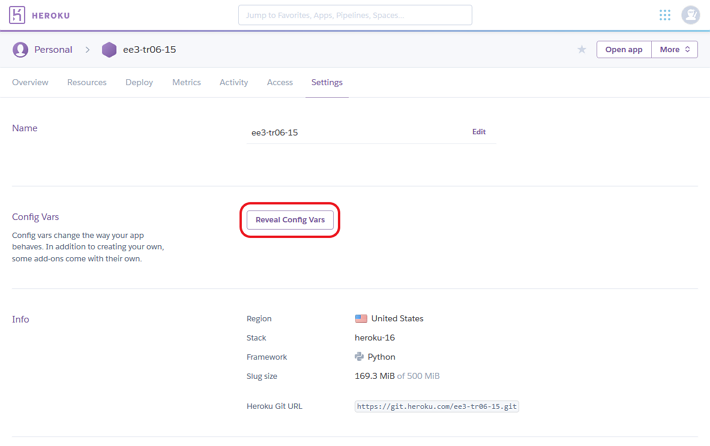710x446 pixels.
Task: Click the Python framework icon
Action: pos(359,357)
